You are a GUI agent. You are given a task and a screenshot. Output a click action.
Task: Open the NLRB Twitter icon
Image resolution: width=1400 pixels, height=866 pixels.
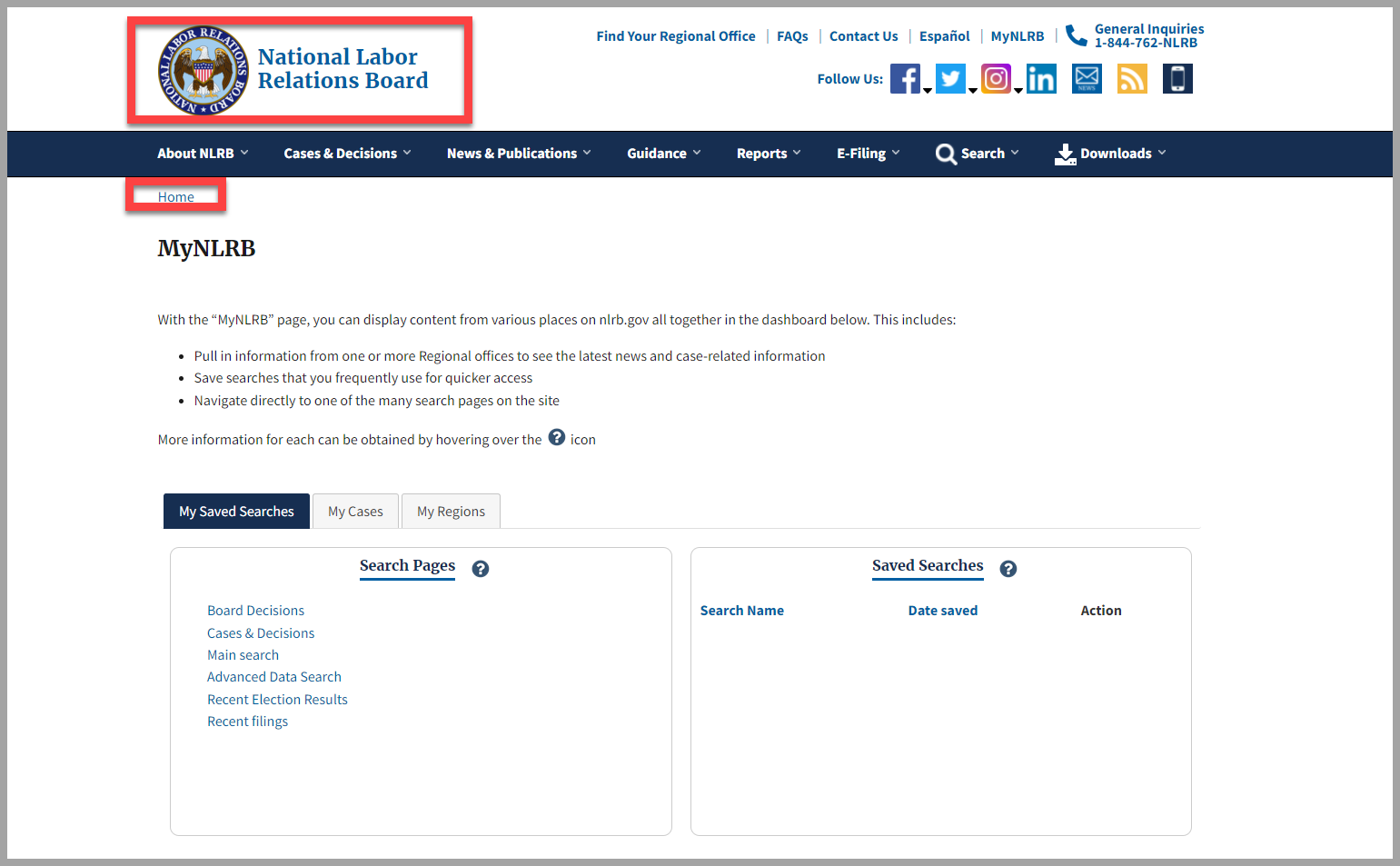[950, 79]
